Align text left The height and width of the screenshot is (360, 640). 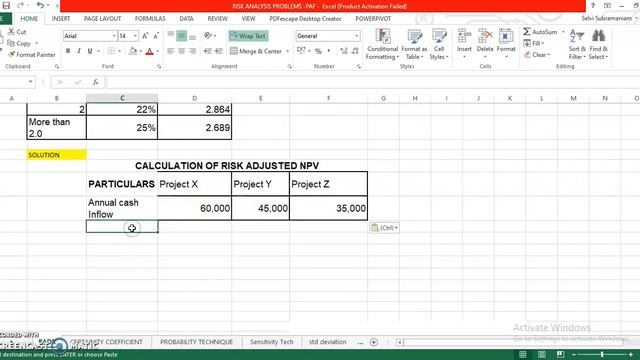click(x=171, y=51)
